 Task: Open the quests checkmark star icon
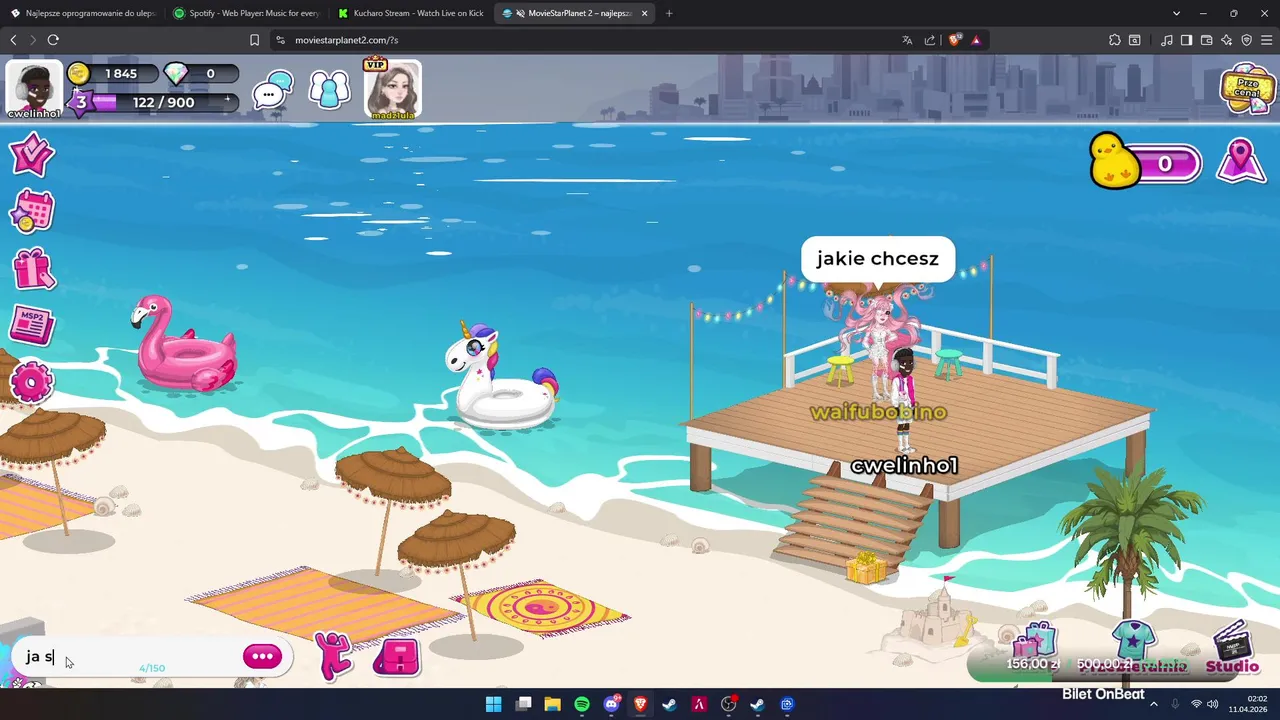(32, 155)
